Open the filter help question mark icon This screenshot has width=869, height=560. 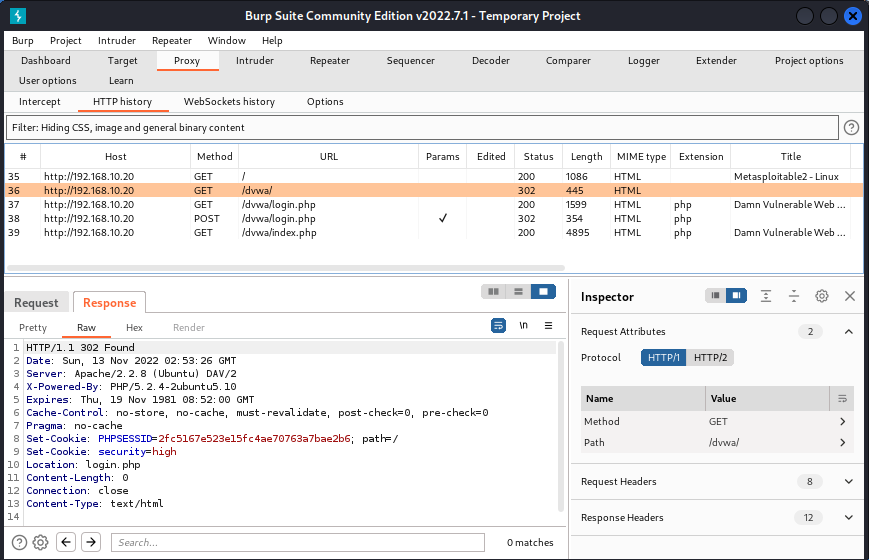[x=851, y=128]
